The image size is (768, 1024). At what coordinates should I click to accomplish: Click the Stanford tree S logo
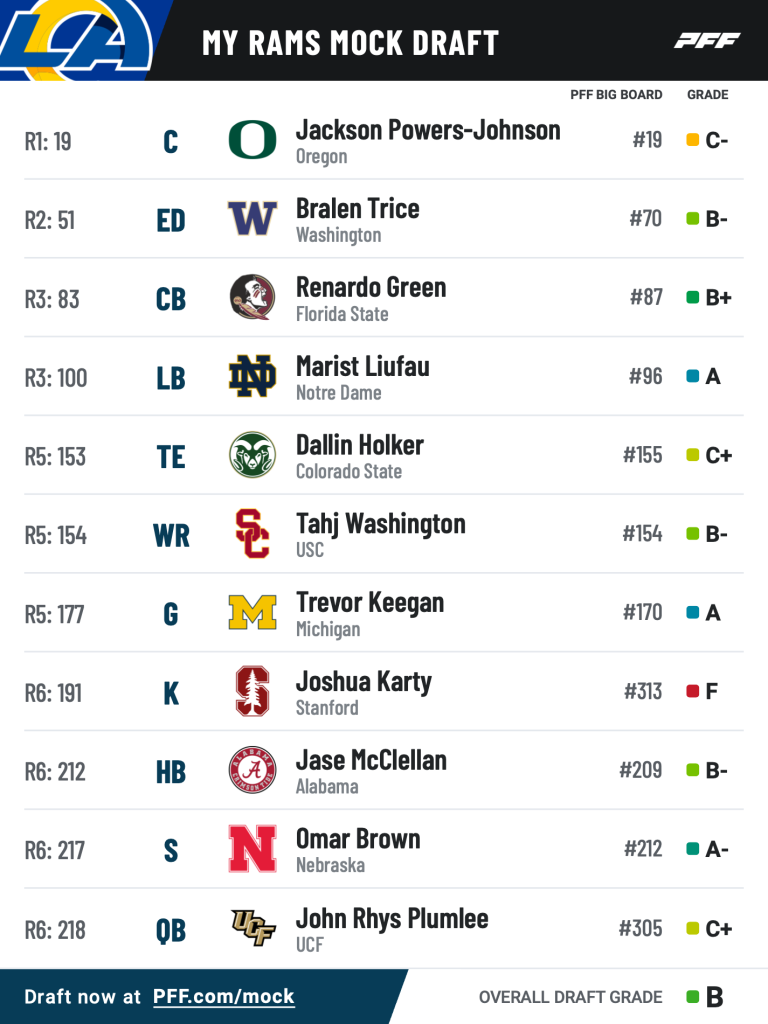pos(252,691)
